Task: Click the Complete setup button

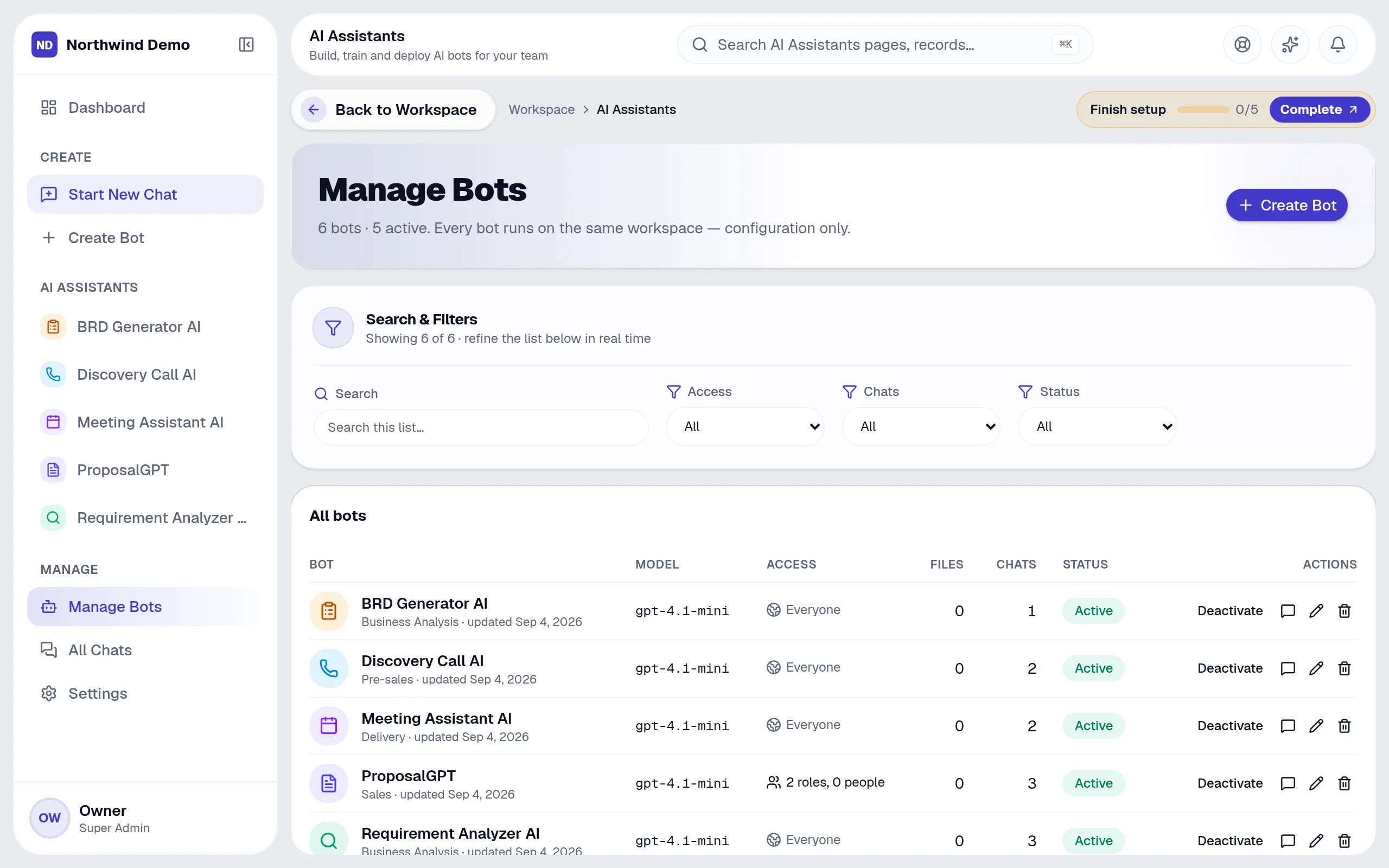Action: pyautogui.click(x=1319, y=110)
